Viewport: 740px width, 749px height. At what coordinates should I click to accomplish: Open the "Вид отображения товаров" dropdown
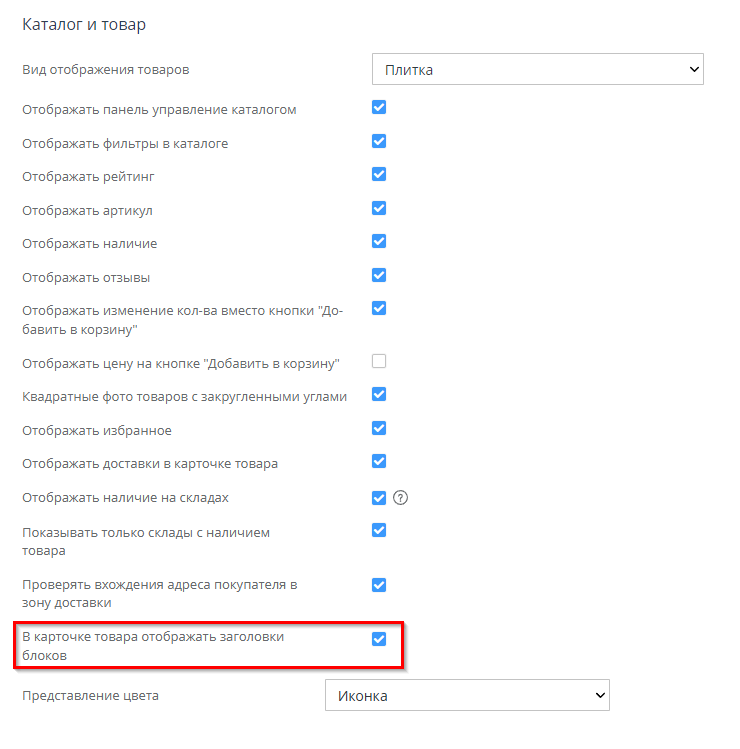[x=538, y=69]
